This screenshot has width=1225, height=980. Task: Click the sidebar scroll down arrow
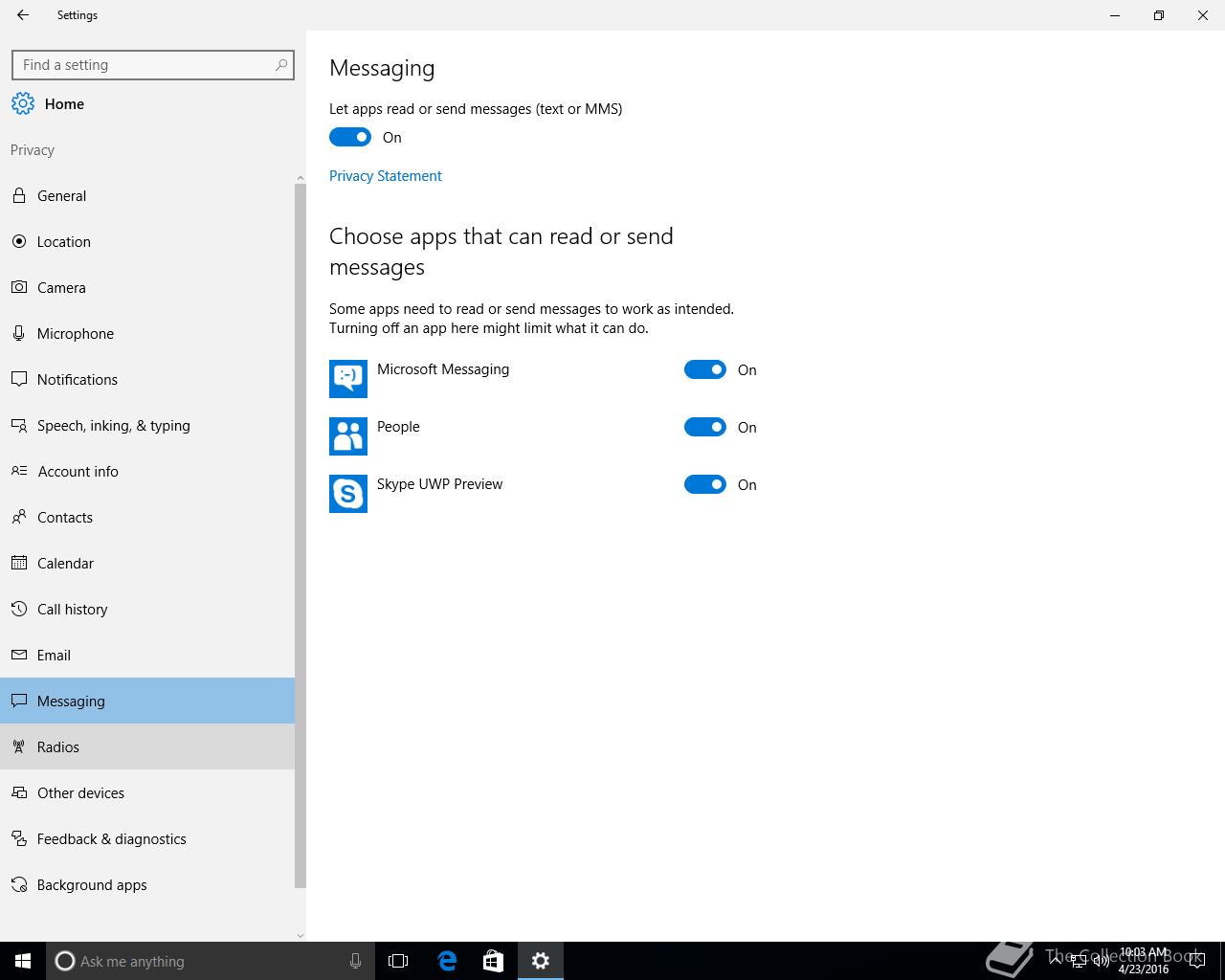(301, 935)
